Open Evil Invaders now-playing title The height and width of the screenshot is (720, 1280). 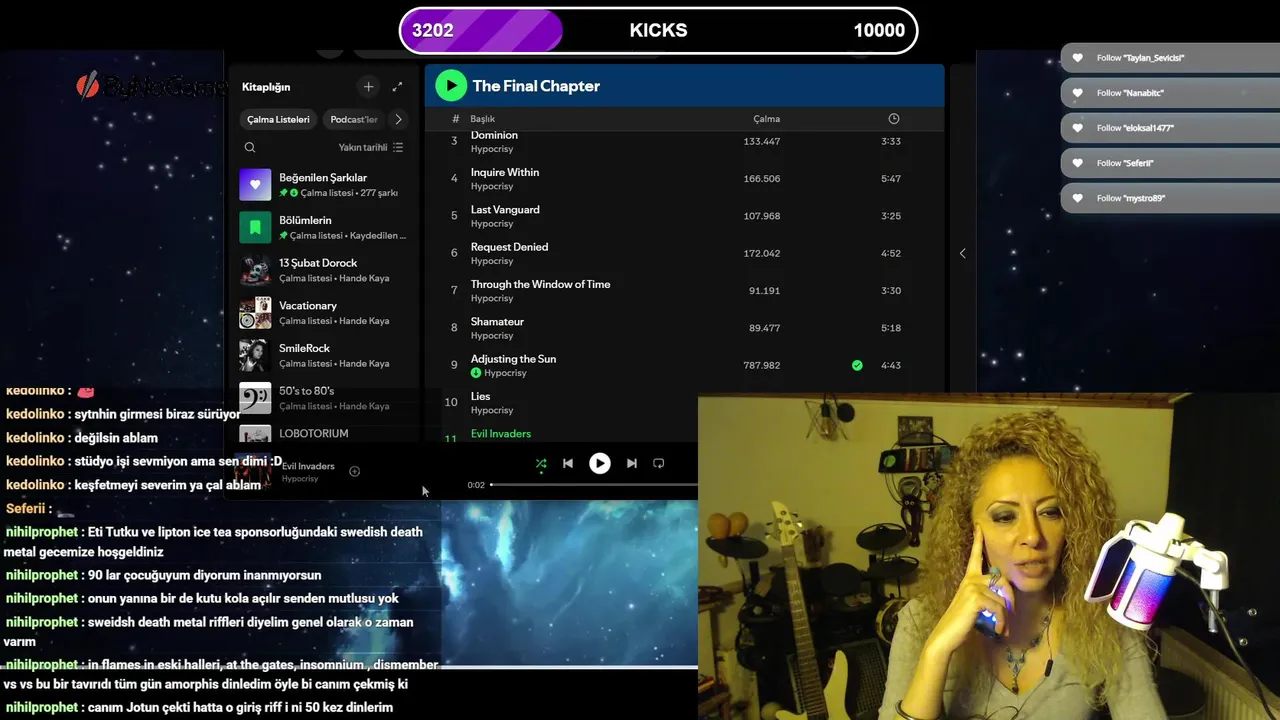tap(308, 466)
